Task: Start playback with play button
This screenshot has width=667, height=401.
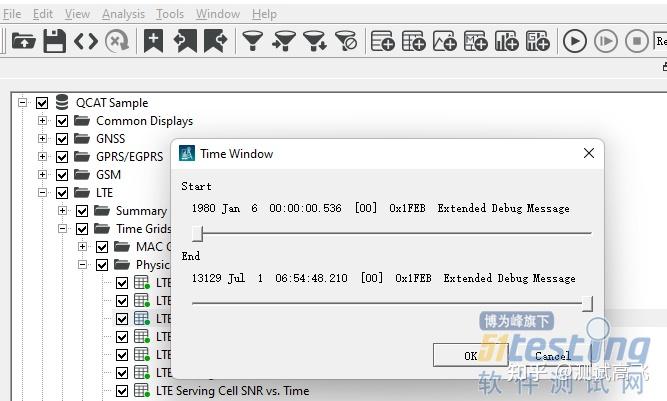Action: 575,41
